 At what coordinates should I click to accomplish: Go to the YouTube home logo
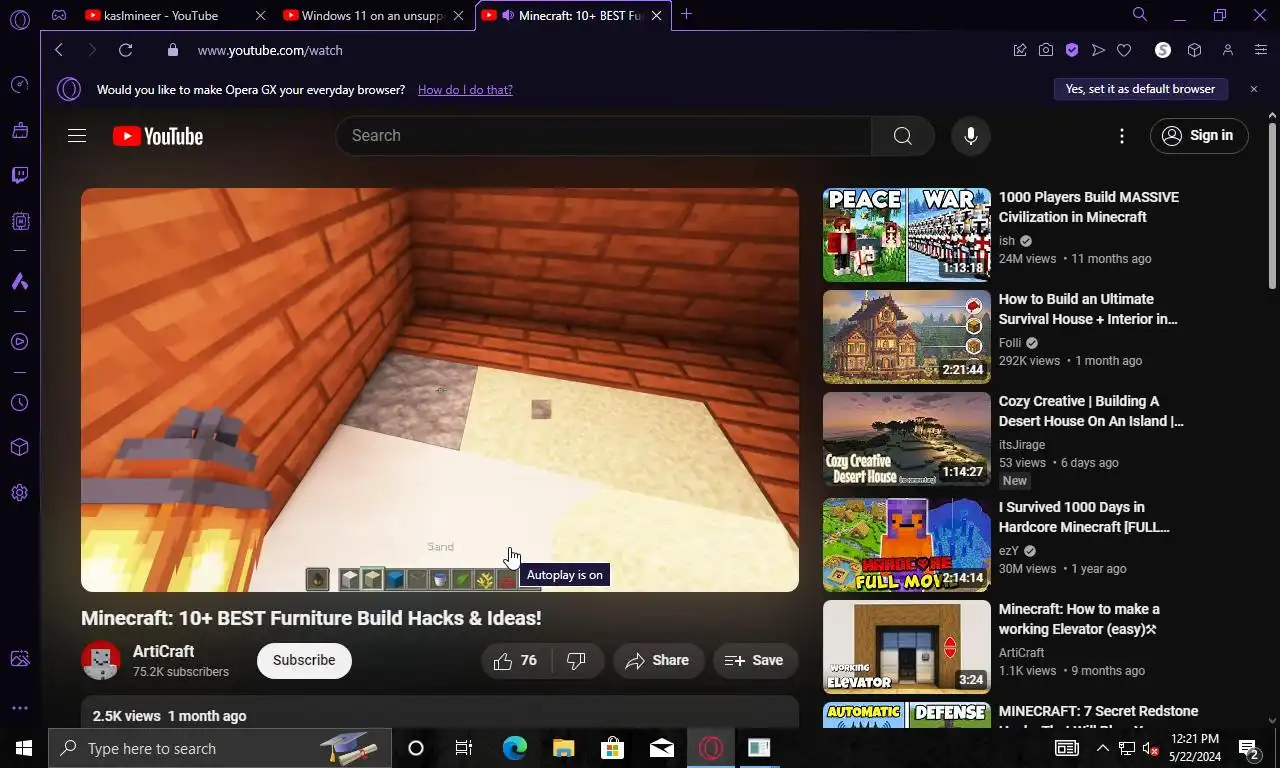pos(158,136)
